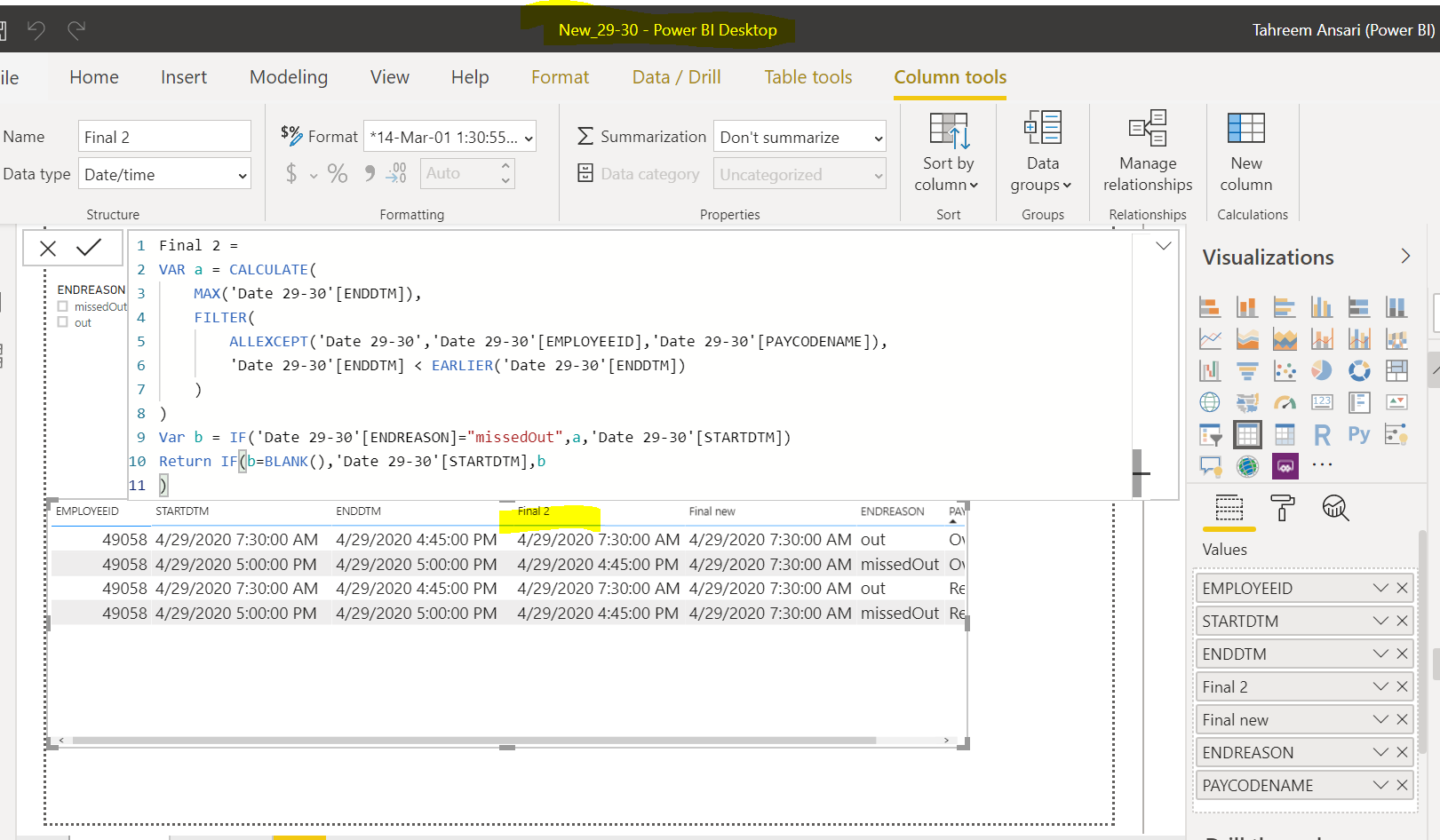Open the Summarization dropdown
This screenshot has height=840, width=1440.
coord(800,137)
